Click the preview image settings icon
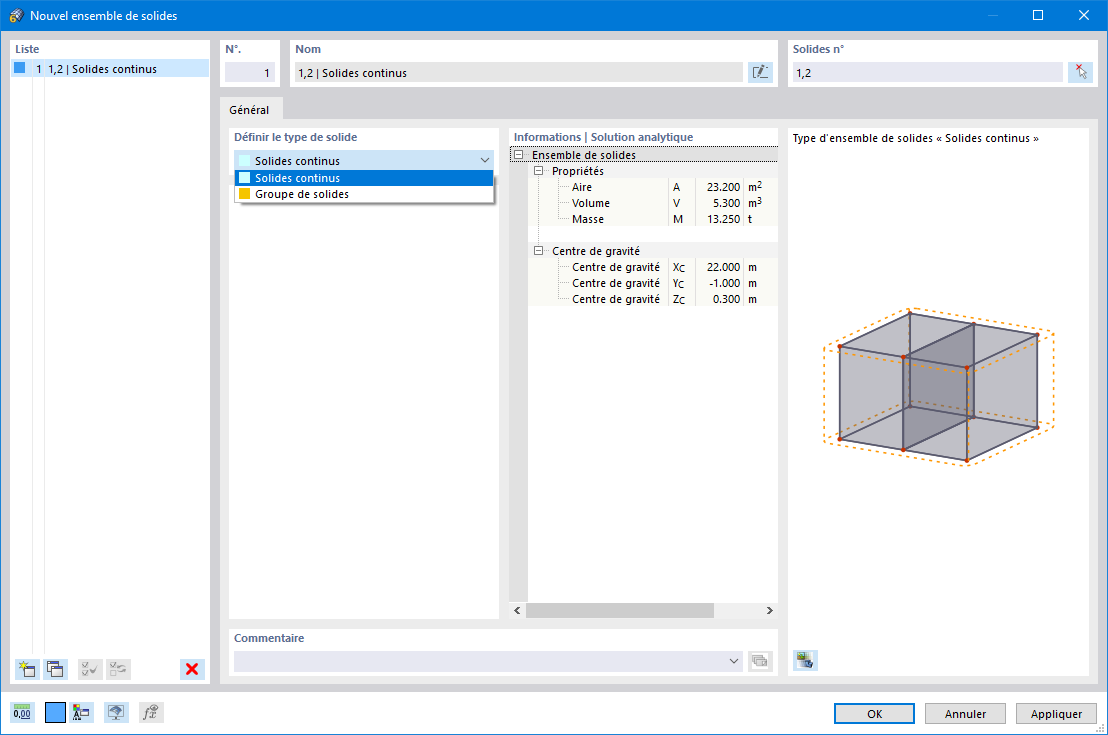This screenshot has height=735, width=1108. click(x=805, y=660)
